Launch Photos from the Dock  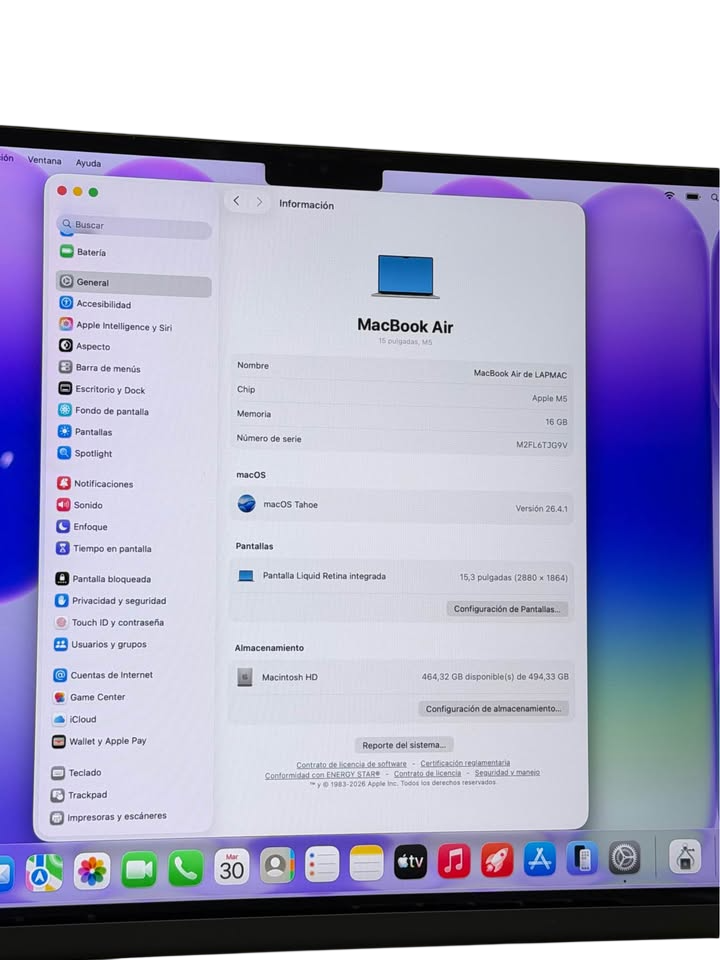(x=92, y=871)
